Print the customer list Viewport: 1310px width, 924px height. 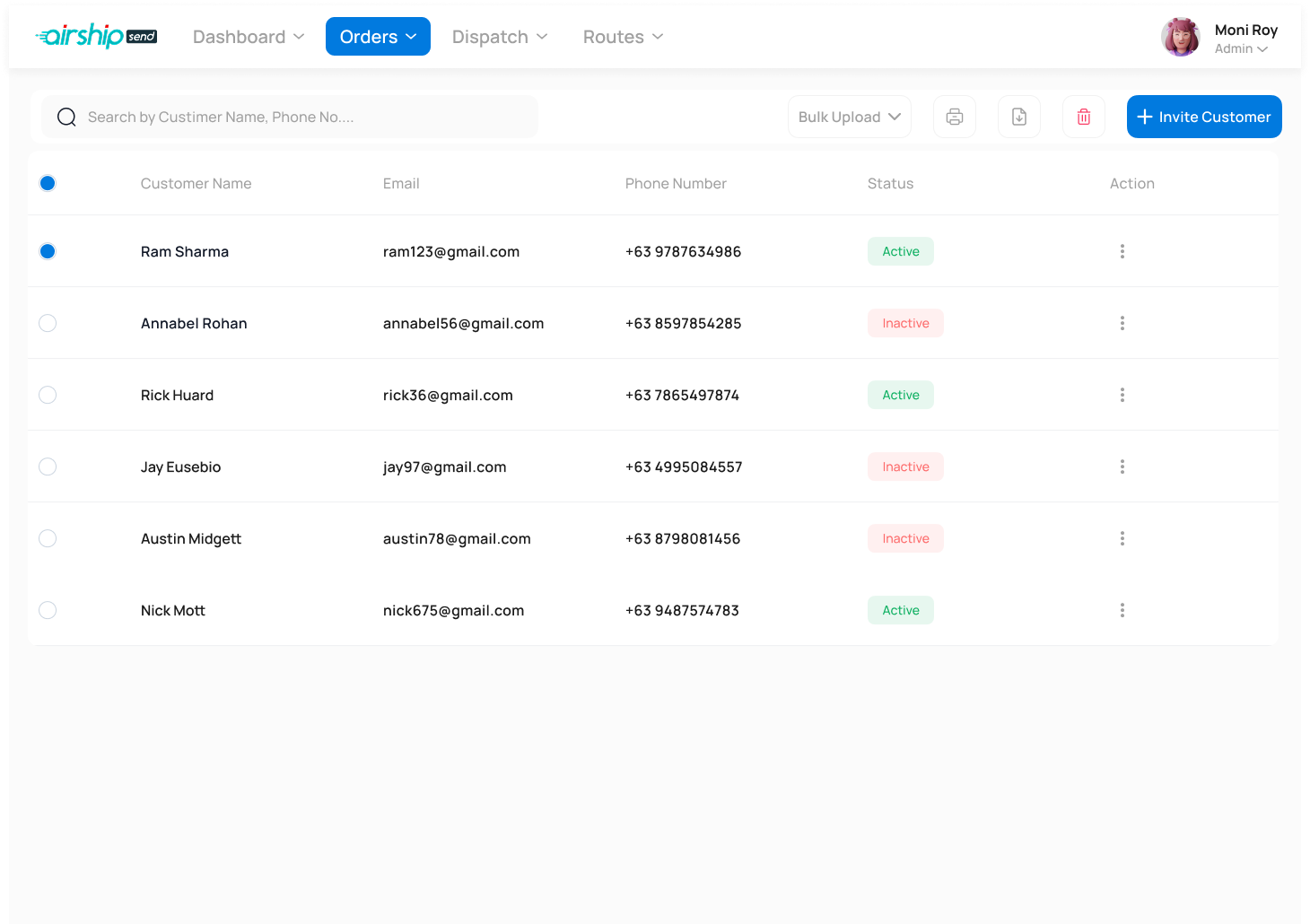955,117
